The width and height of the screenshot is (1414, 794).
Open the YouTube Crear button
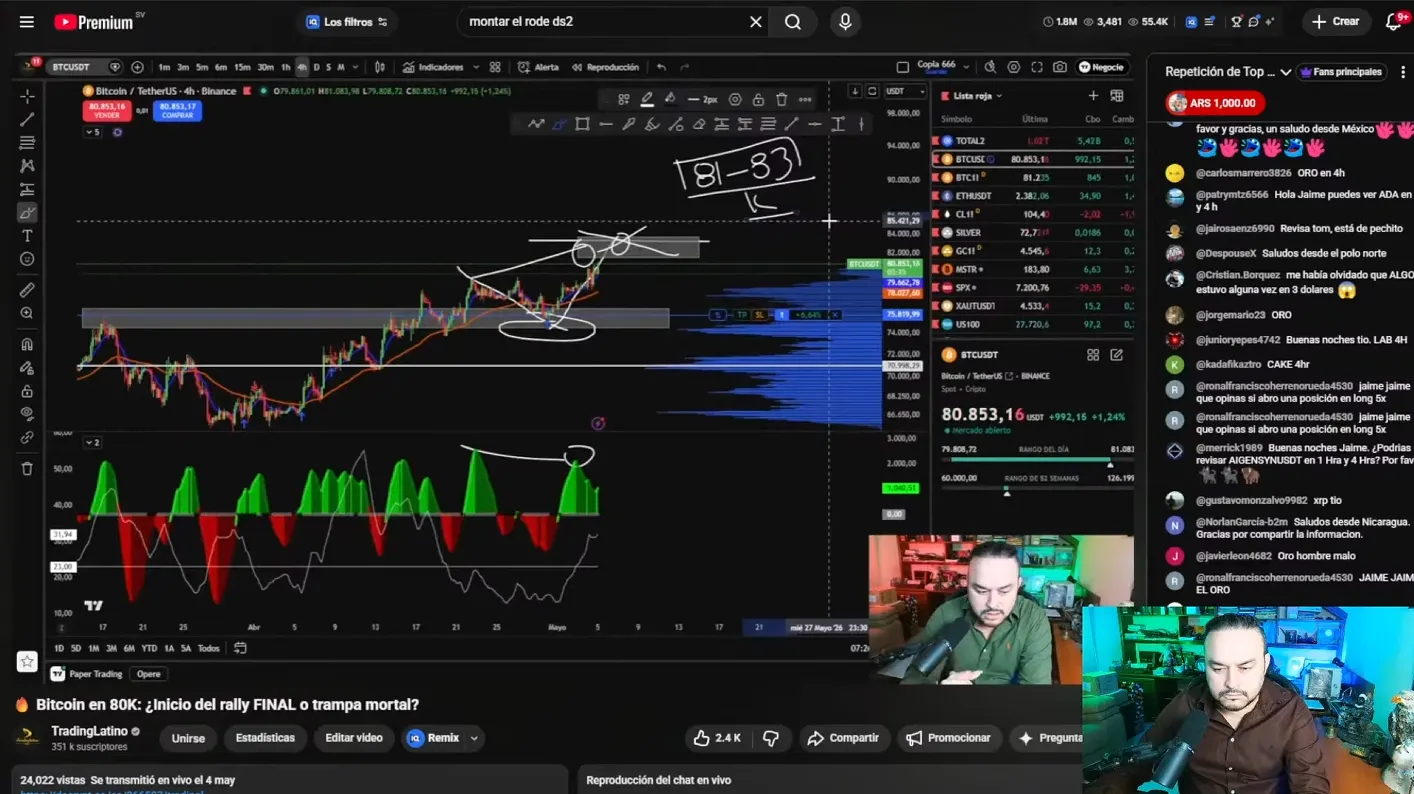pos(1336,21)
